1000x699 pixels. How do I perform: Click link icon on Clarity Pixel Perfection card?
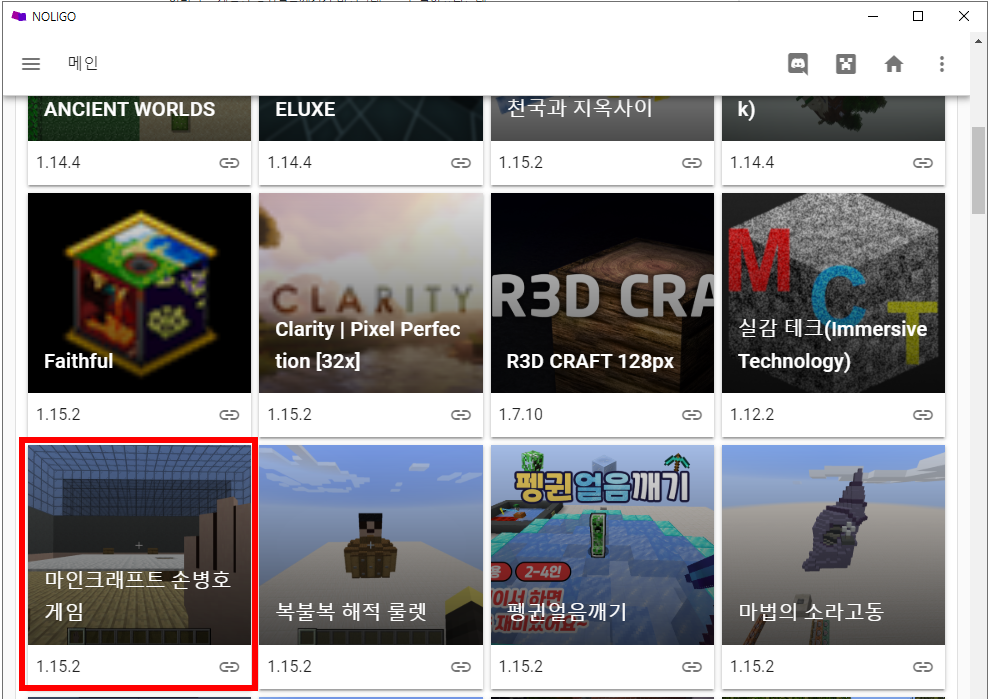460,415
